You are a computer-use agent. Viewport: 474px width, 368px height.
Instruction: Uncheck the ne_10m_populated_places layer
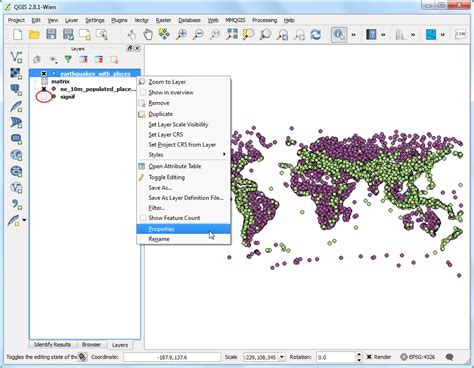coord(44,89)
